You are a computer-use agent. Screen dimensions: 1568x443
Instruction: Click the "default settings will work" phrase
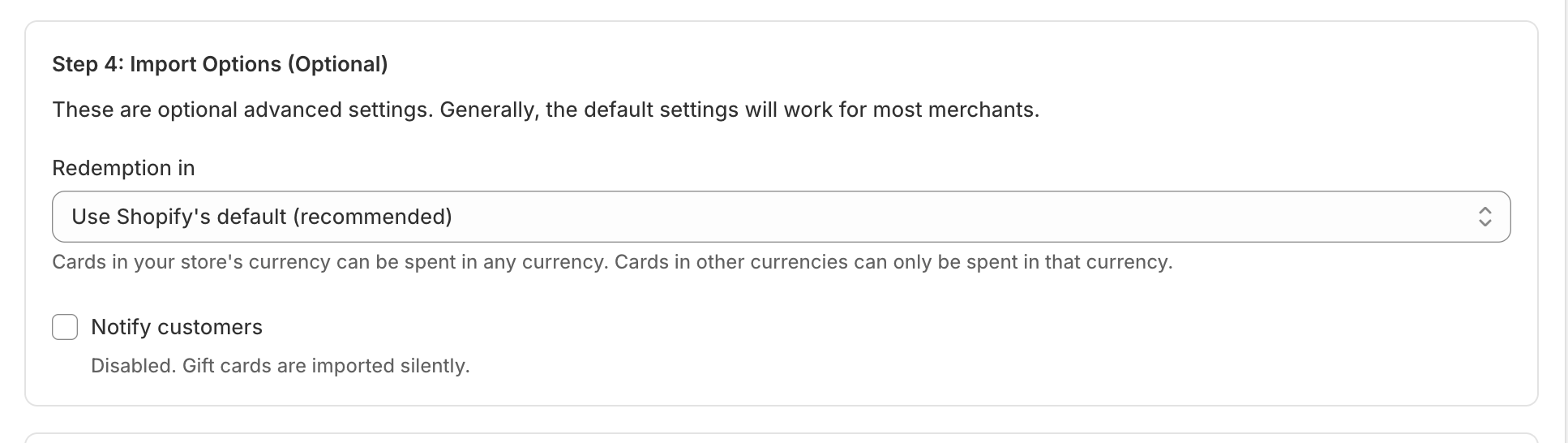point(680,110)
